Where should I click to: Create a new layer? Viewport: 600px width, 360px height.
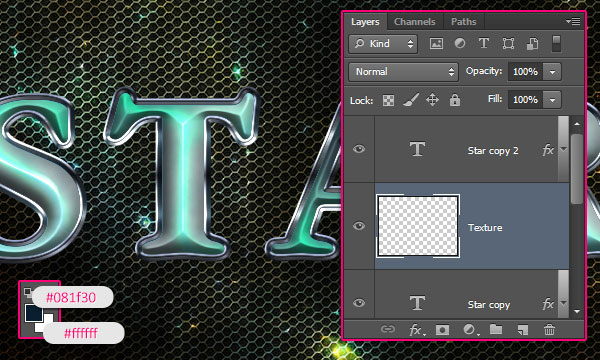[522, 329]
